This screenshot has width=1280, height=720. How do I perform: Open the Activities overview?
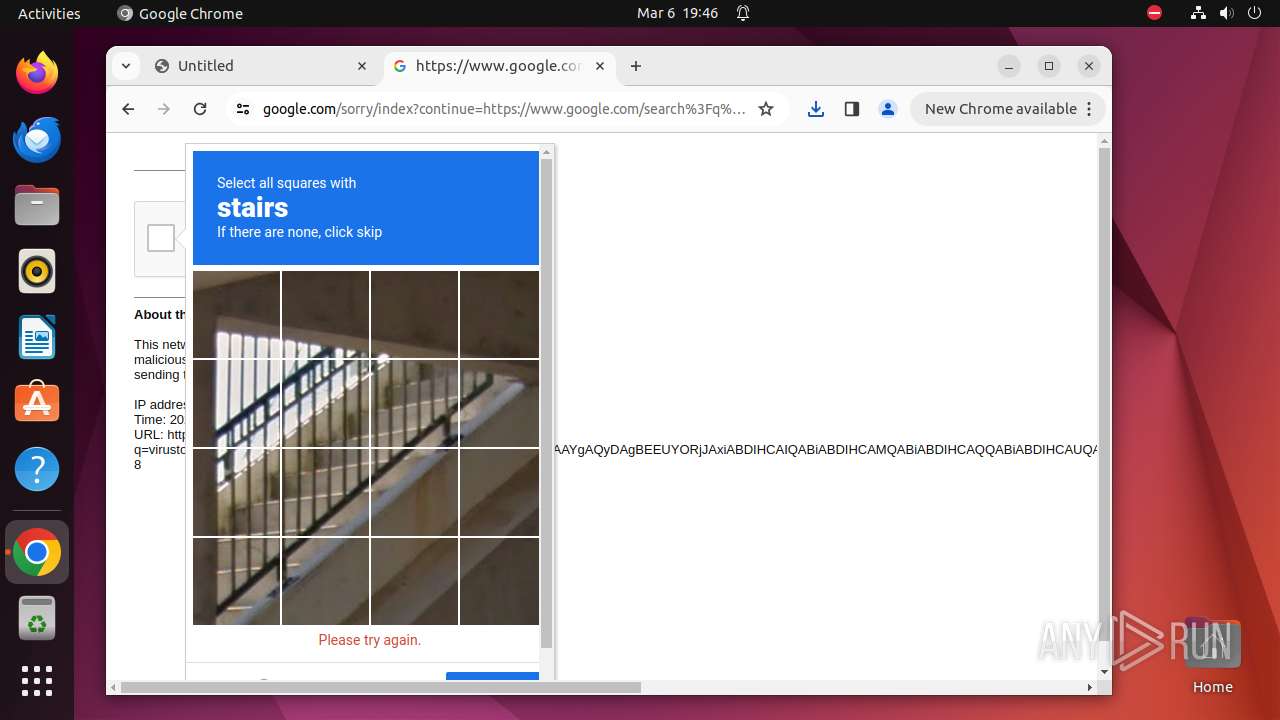click(49, 13)
